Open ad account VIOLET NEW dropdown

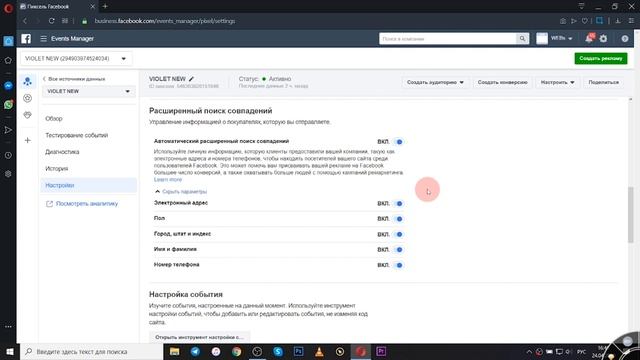coord(76,58)
